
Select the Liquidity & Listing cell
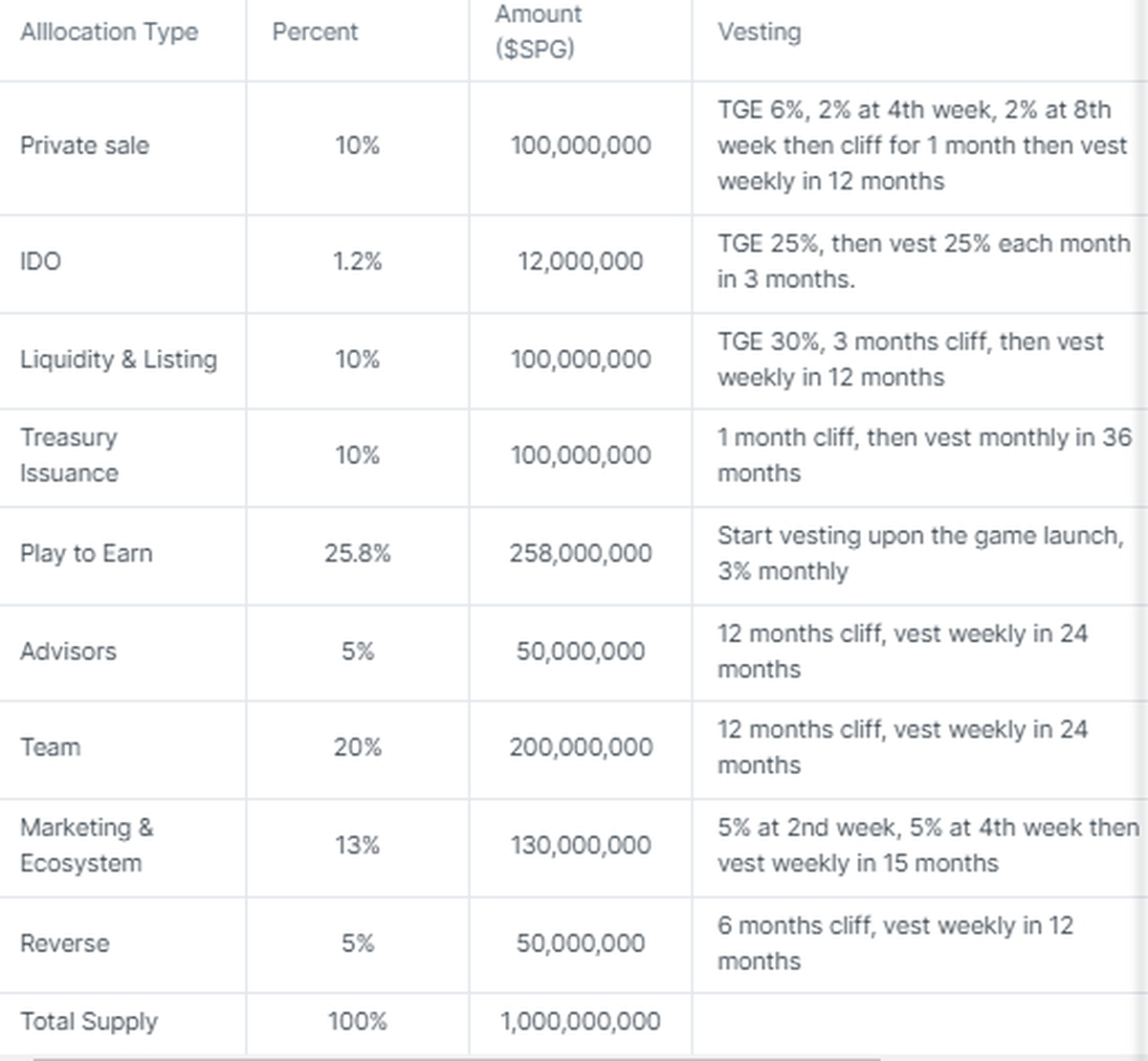pyautogui.click(x=119, y=360)
